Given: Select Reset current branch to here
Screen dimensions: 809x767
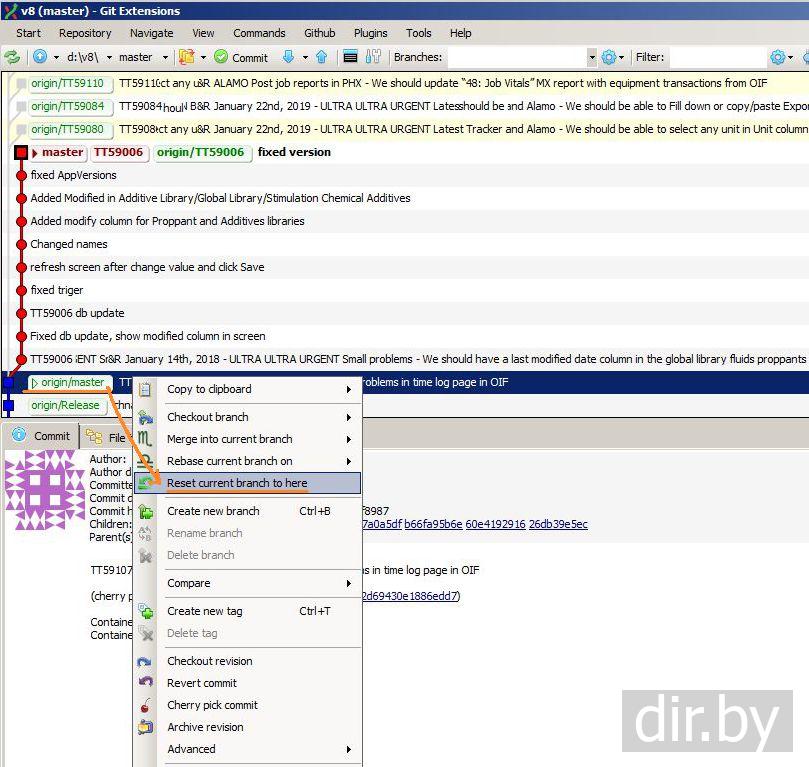Looking at the screenshot, I should click(x=237, y=483).
